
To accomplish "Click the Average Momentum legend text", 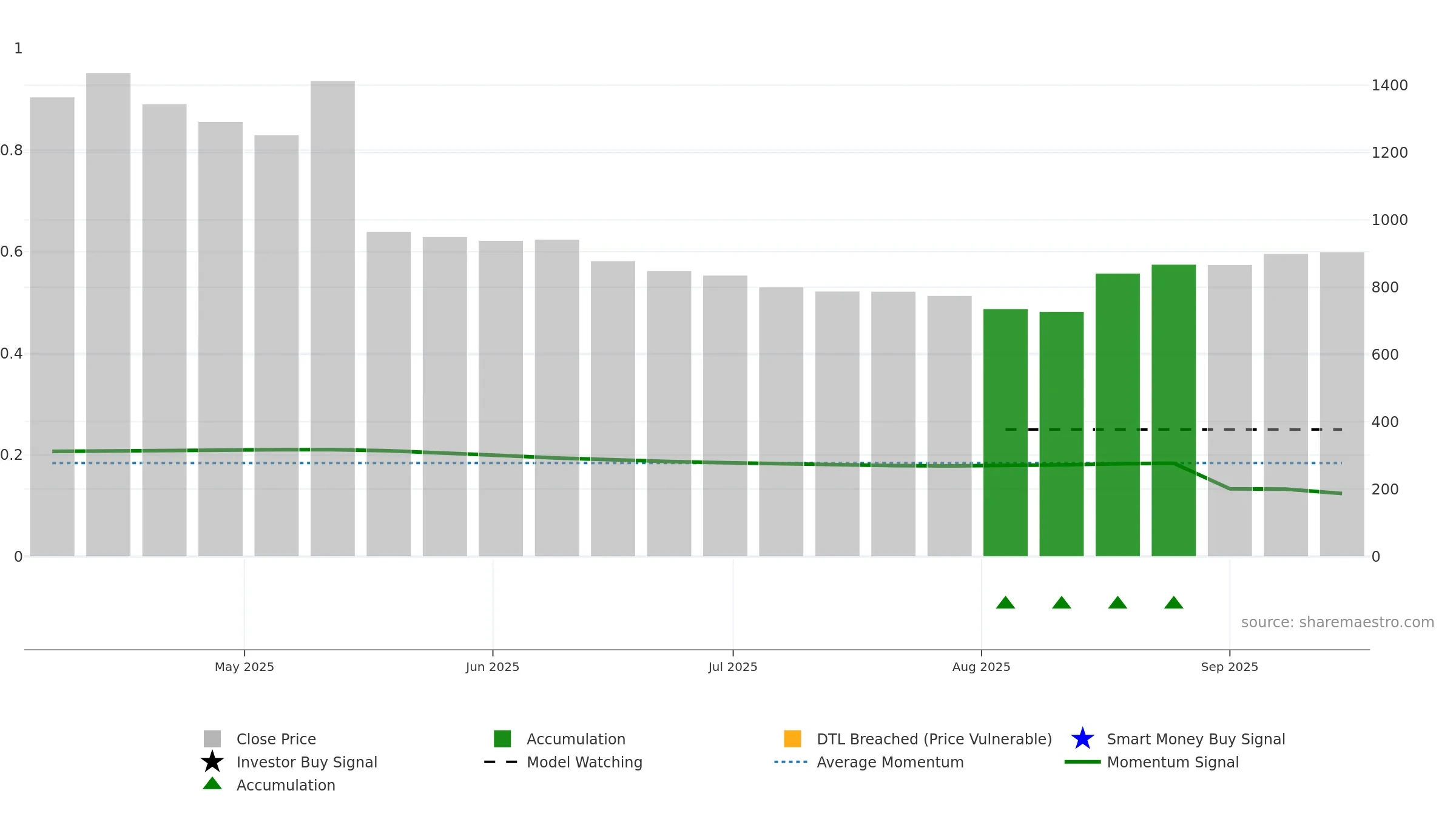I will [890, 762].
